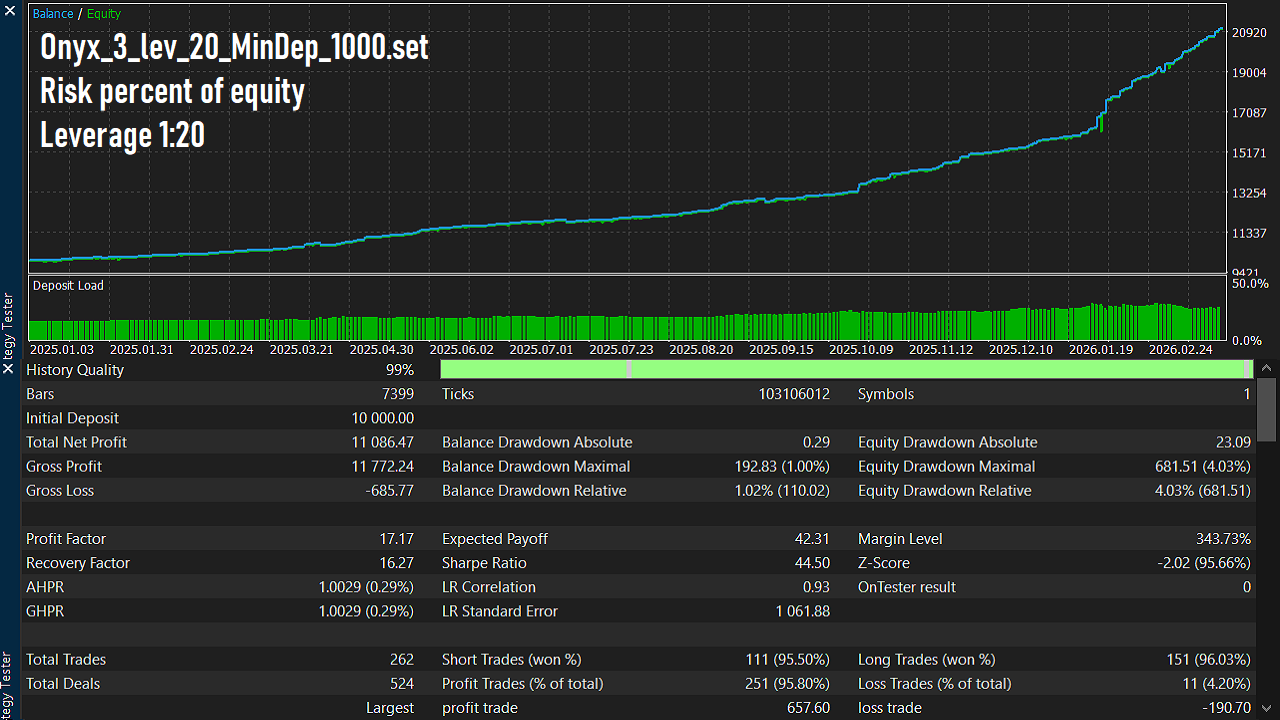
Task: Click the Total Net Profit label
Action: point(76,442)
